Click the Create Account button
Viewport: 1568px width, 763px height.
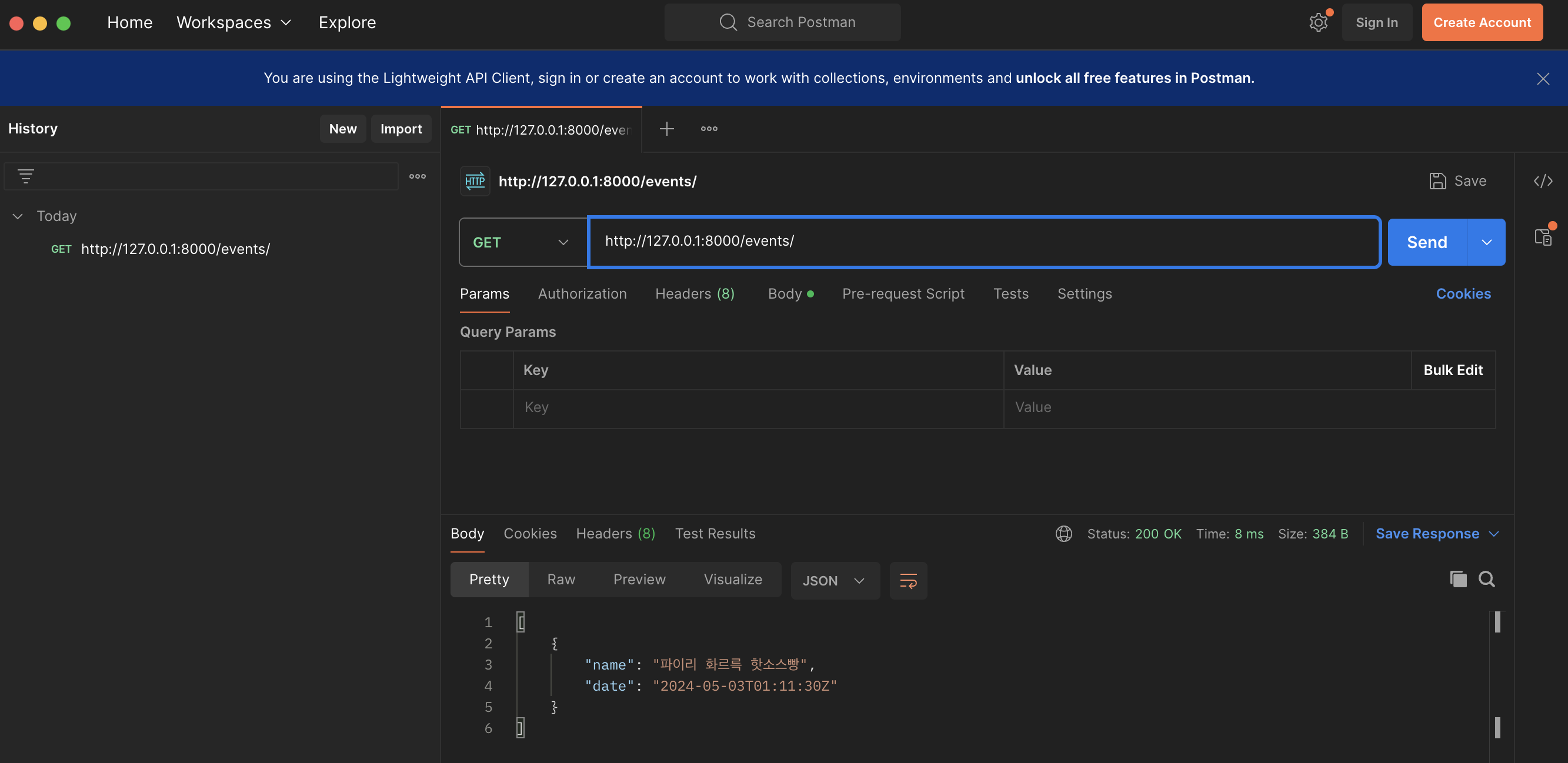[x=1482, y=22]
